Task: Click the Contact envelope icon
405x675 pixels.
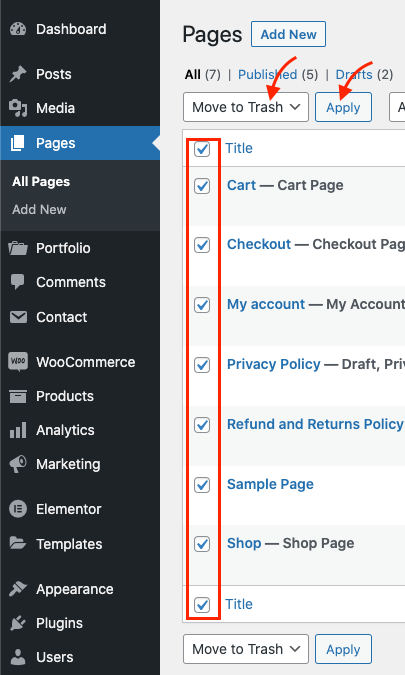Action: (18, 317)
